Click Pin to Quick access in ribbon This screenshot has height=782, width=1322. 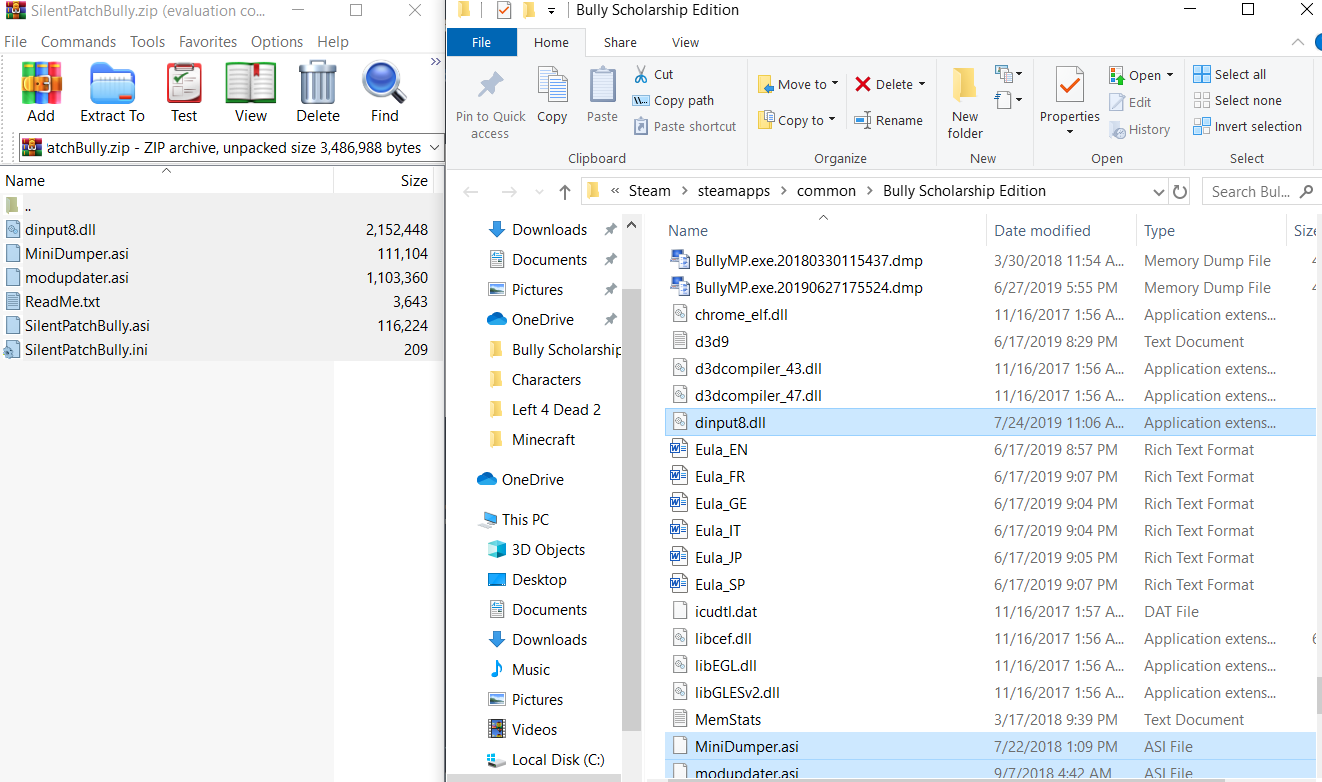490,103
